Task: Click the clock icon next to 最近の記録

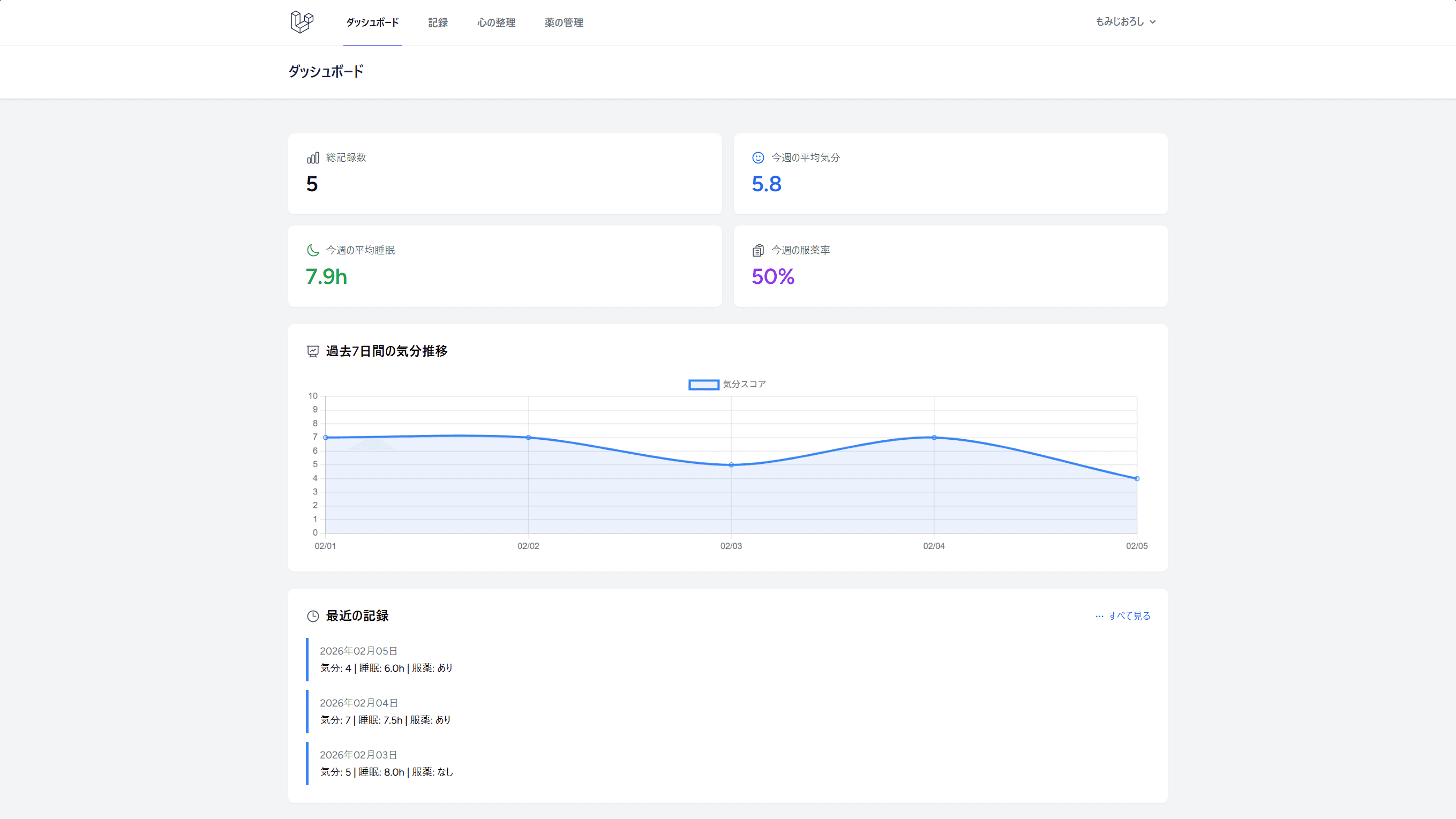Action: click(x=312, y=616)
